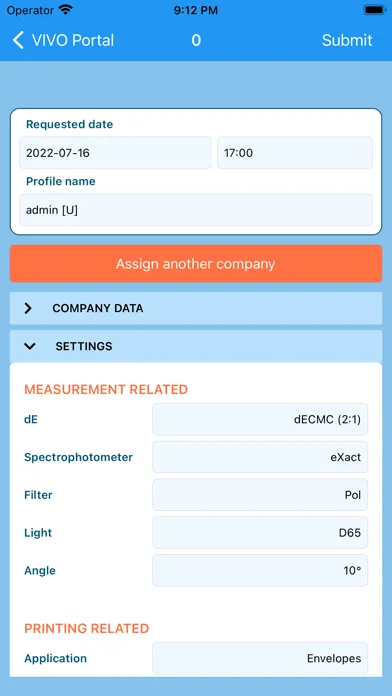
Task: Change the Filter value Pol
Action: tap(260, 495)
